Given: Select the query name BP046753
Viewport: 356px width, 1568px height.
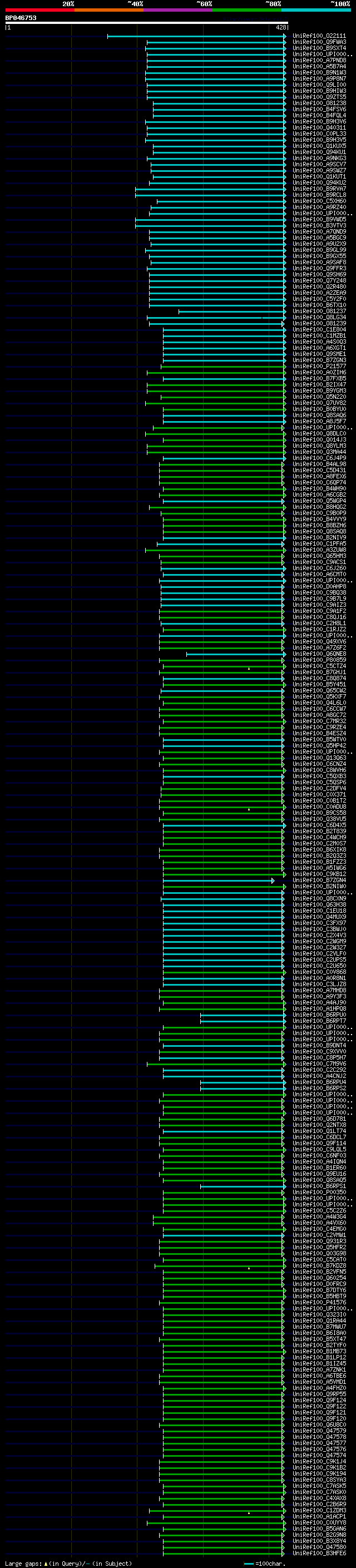Looking at the screenshot, I should [x=21, y=18].
